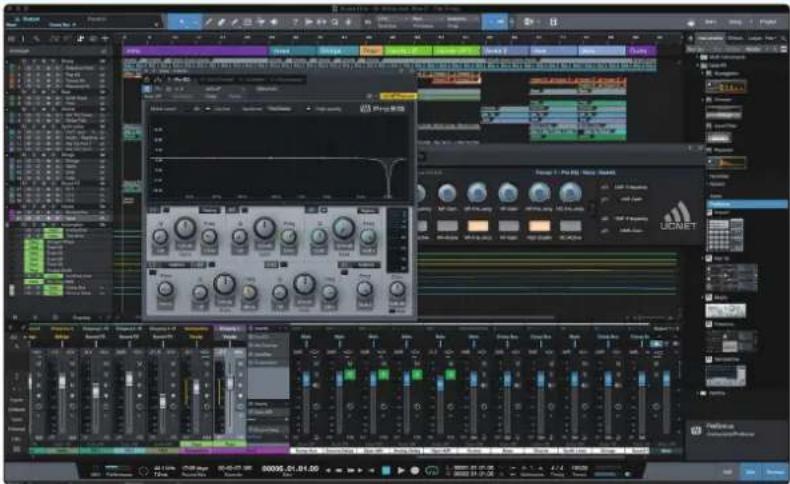
Task: Open the Start page tab
Action: (x=711, y=22)
